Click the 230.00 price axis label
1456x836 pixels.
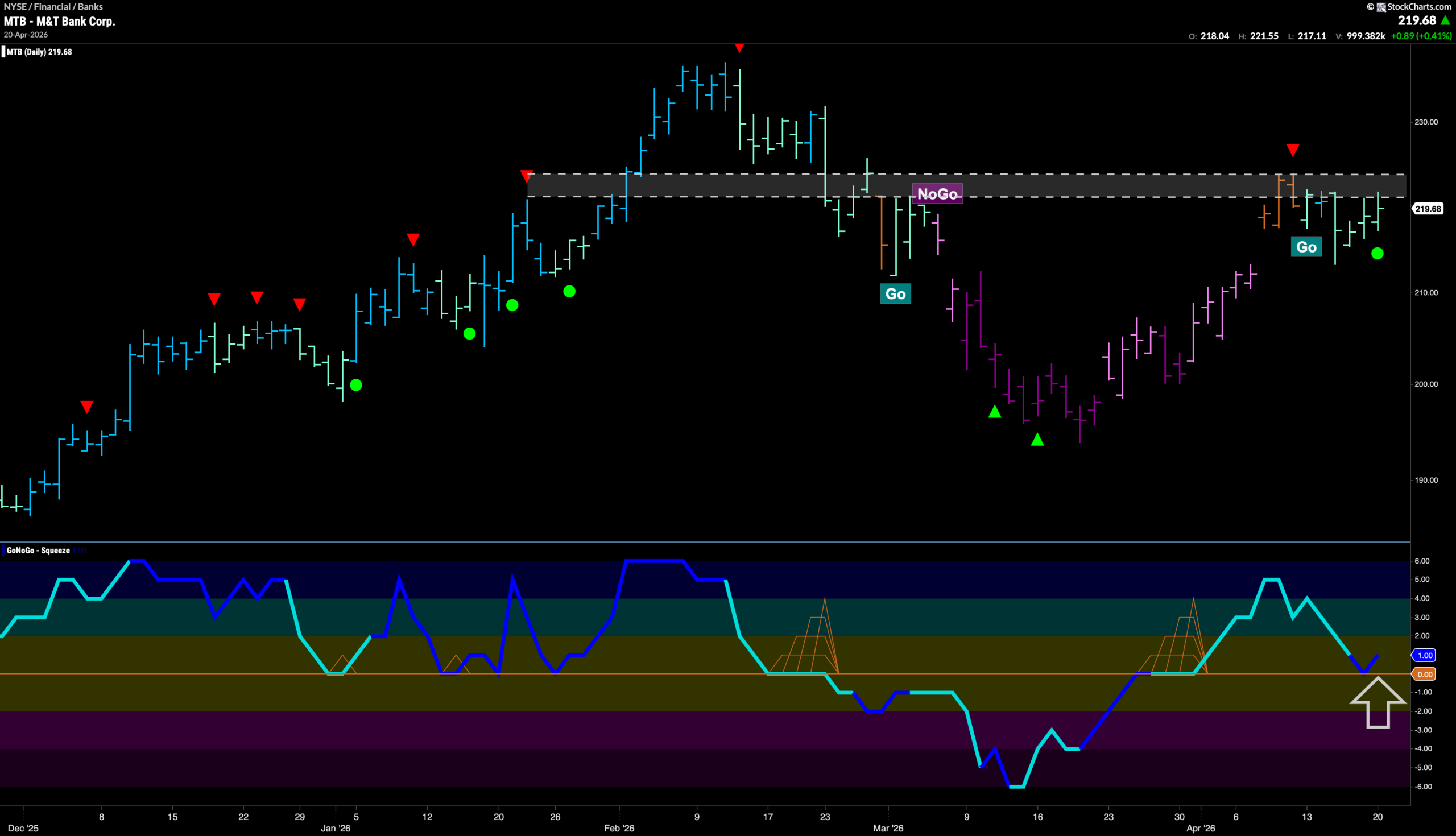point(1426,122)
